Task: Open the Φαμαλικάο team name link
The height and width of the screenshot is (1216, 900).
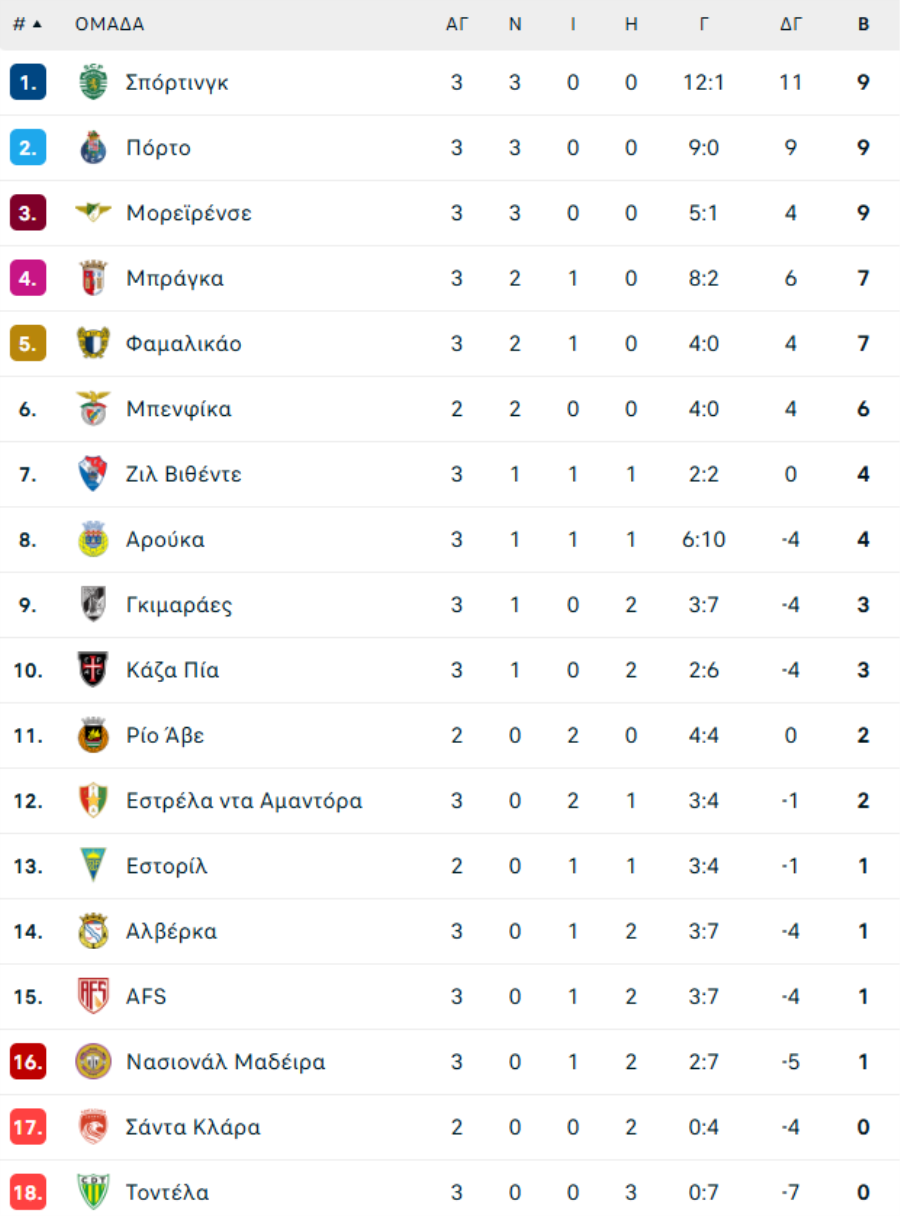Action: point(184,343)
